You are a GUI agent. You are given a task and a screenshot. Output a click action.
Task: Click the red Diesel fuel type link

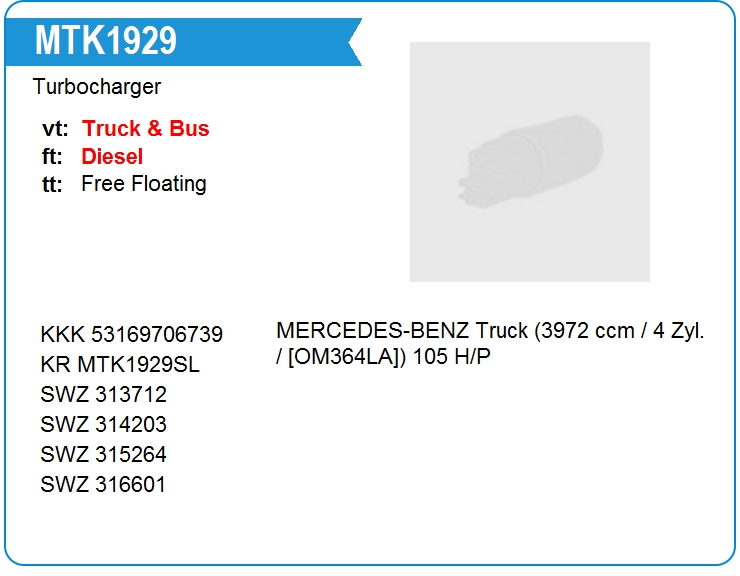(112, 157)
